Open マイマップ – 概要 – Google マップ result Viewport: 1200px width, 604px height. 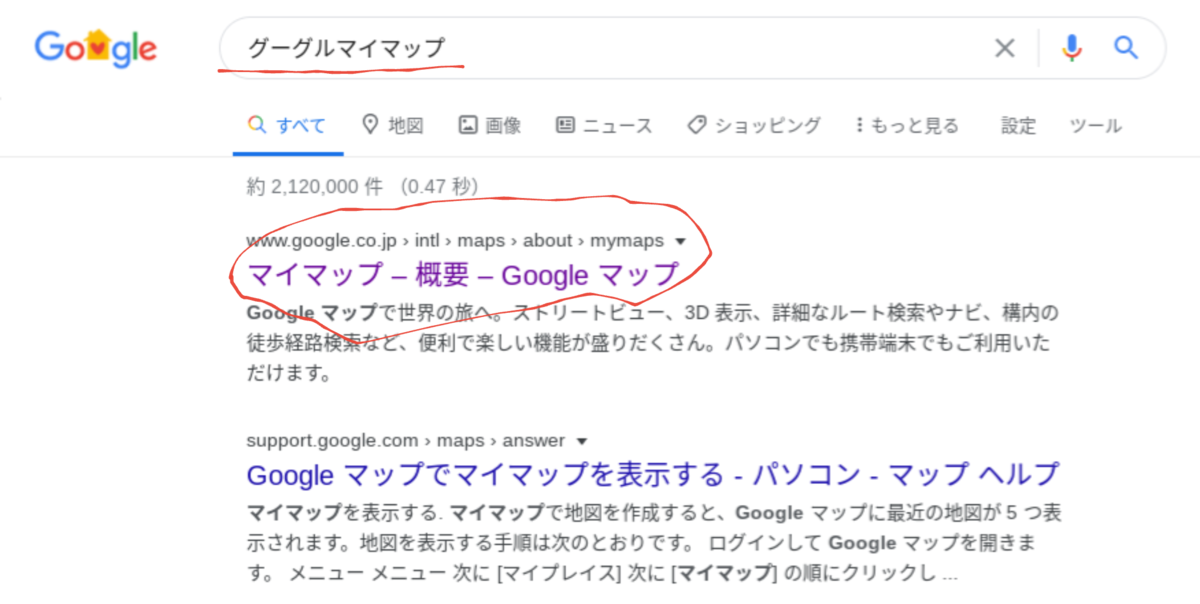463,274
